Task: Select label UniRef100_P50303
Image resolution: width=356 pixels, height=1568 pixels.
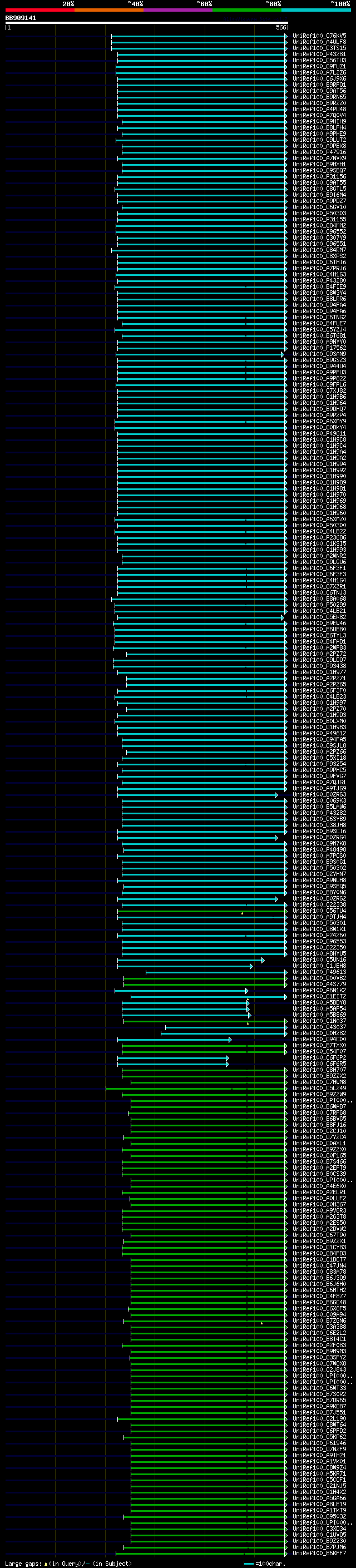Action: point(319,214)
